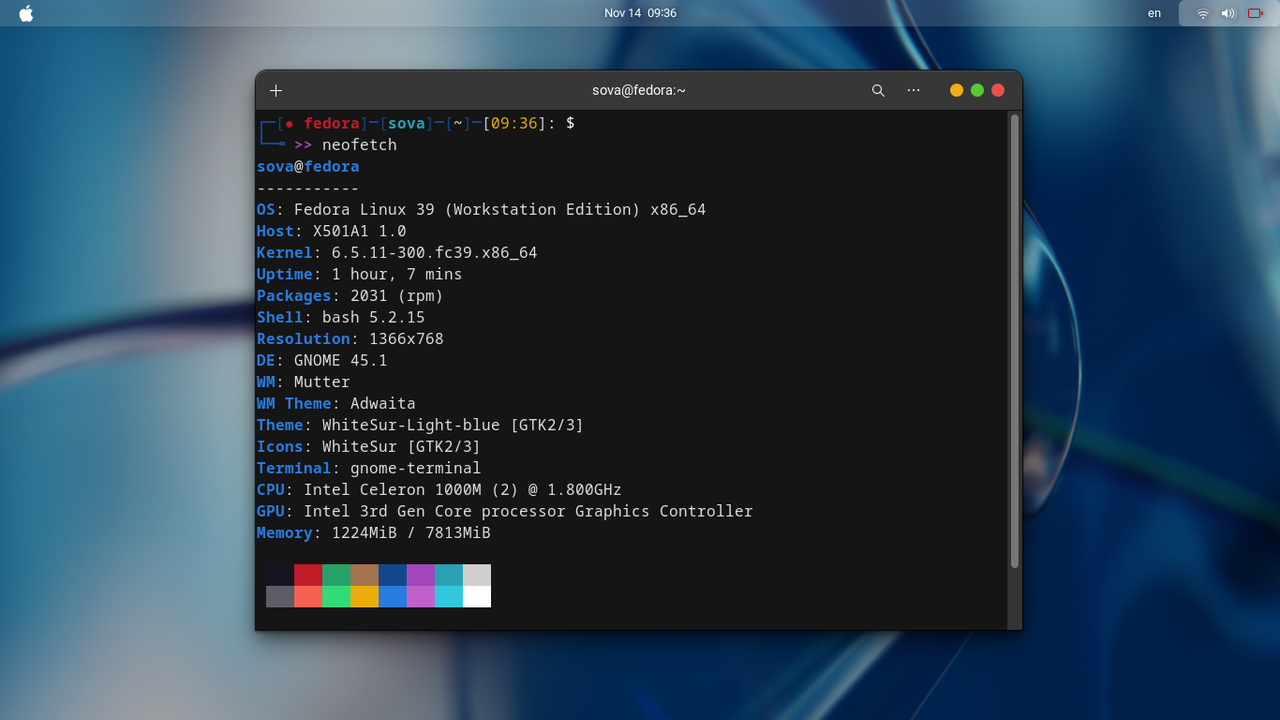This screenshot has width=1280, height=720.
Task: Click the light gray block in top row
Action: 477,575
